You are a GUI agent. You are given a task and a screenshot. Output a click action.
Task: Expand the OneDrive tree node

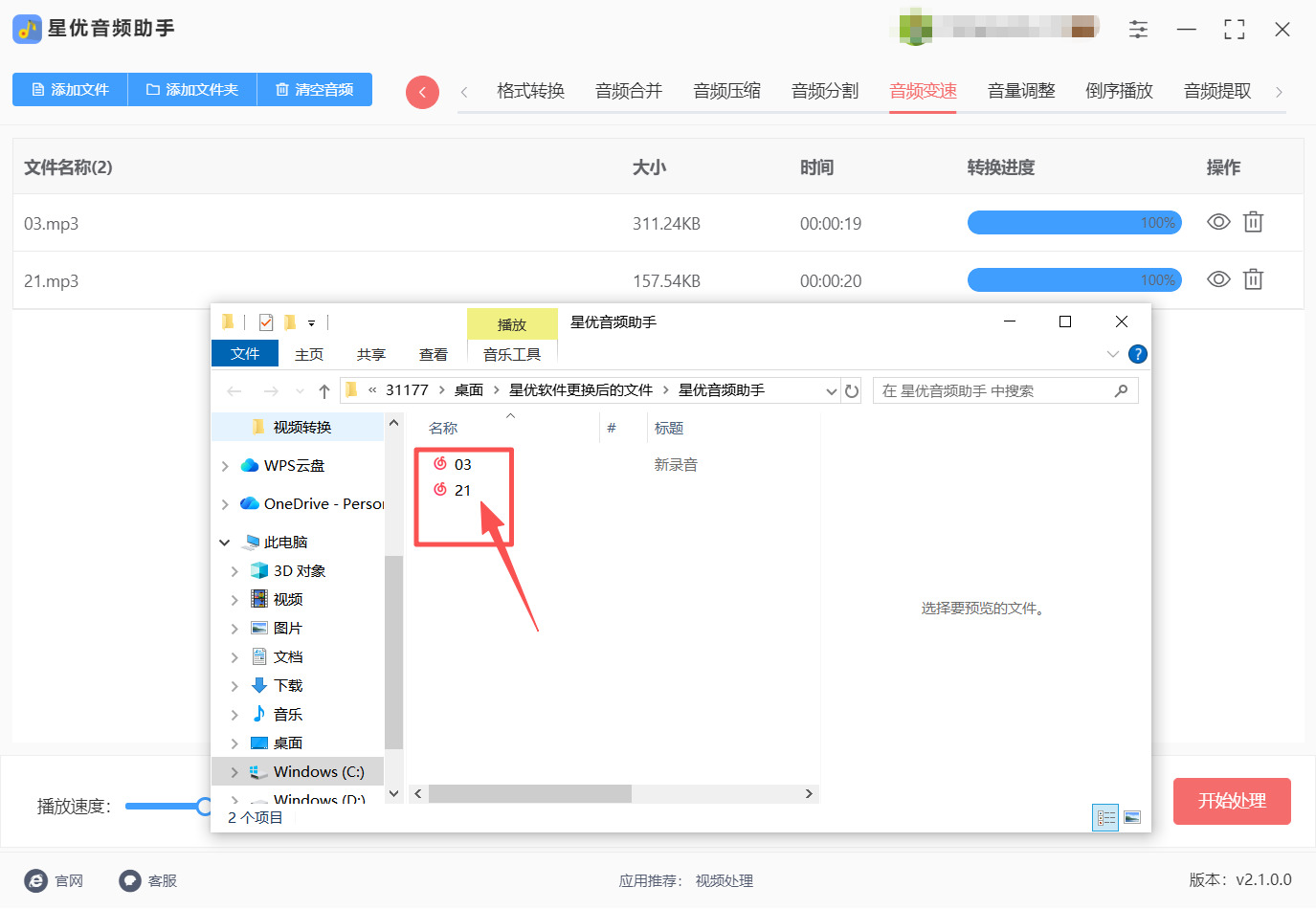click(x=225, y=504)
